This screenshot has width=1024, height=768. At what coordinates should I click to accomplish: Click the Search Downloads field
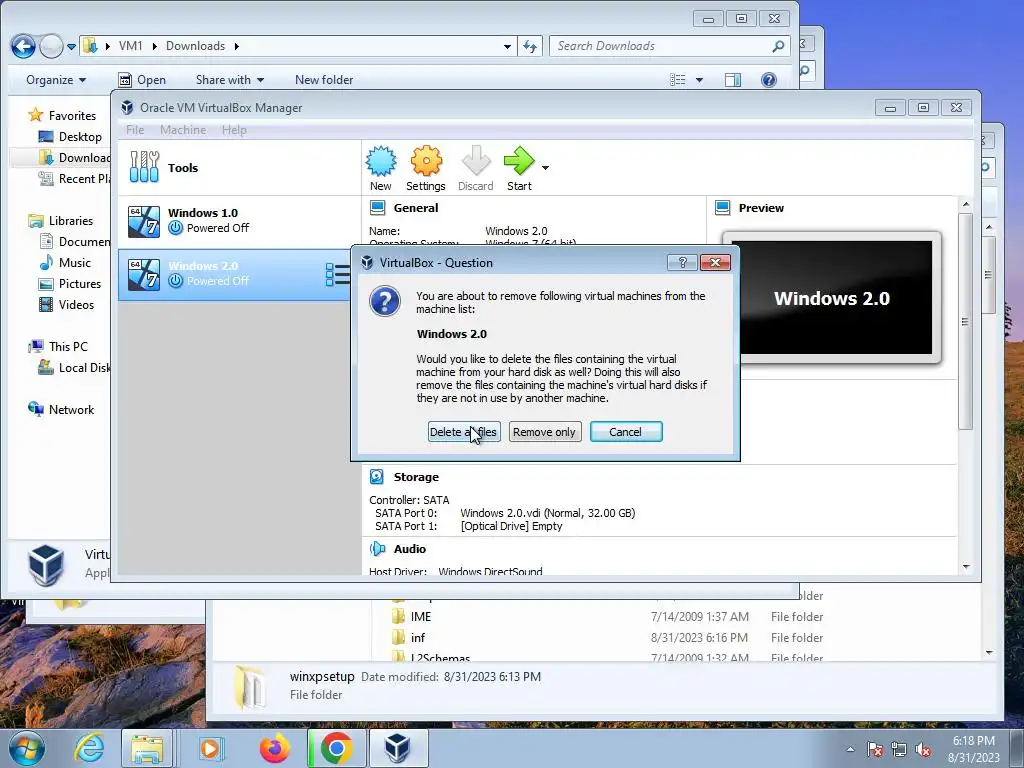[669, 46]
